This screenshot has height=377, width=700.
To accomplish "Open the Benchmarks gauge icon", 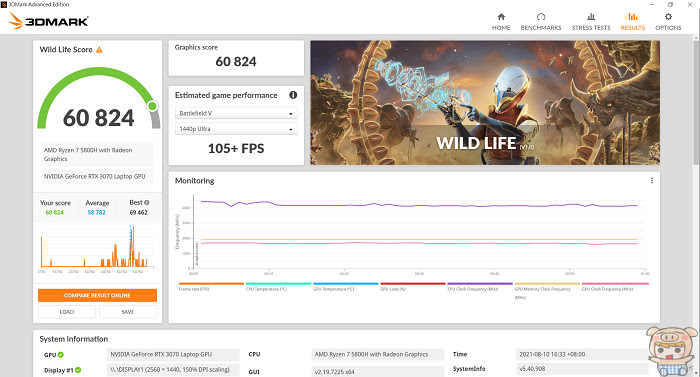I will click(x=541, y=17).
